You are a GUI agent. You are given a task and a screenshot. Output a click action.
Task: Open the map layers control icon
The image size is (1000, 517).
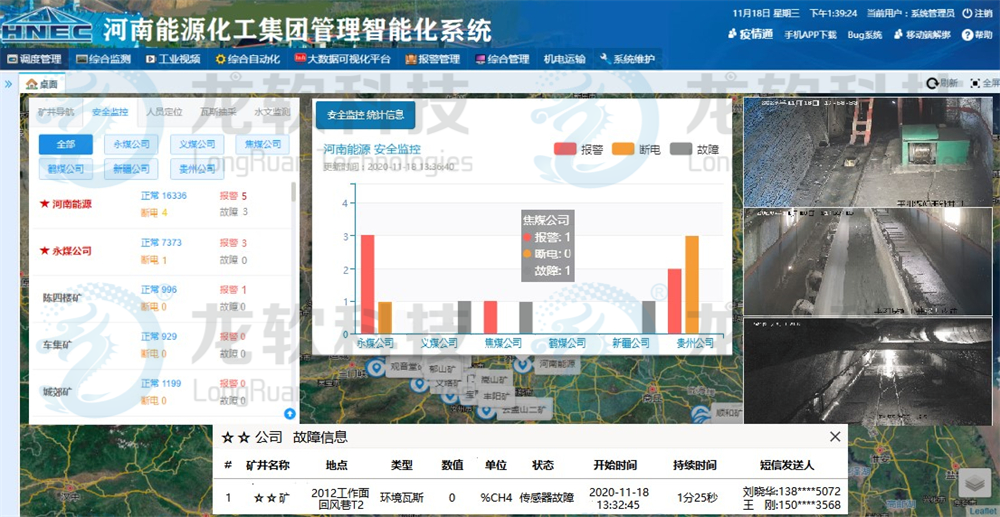tap(975, 482)
